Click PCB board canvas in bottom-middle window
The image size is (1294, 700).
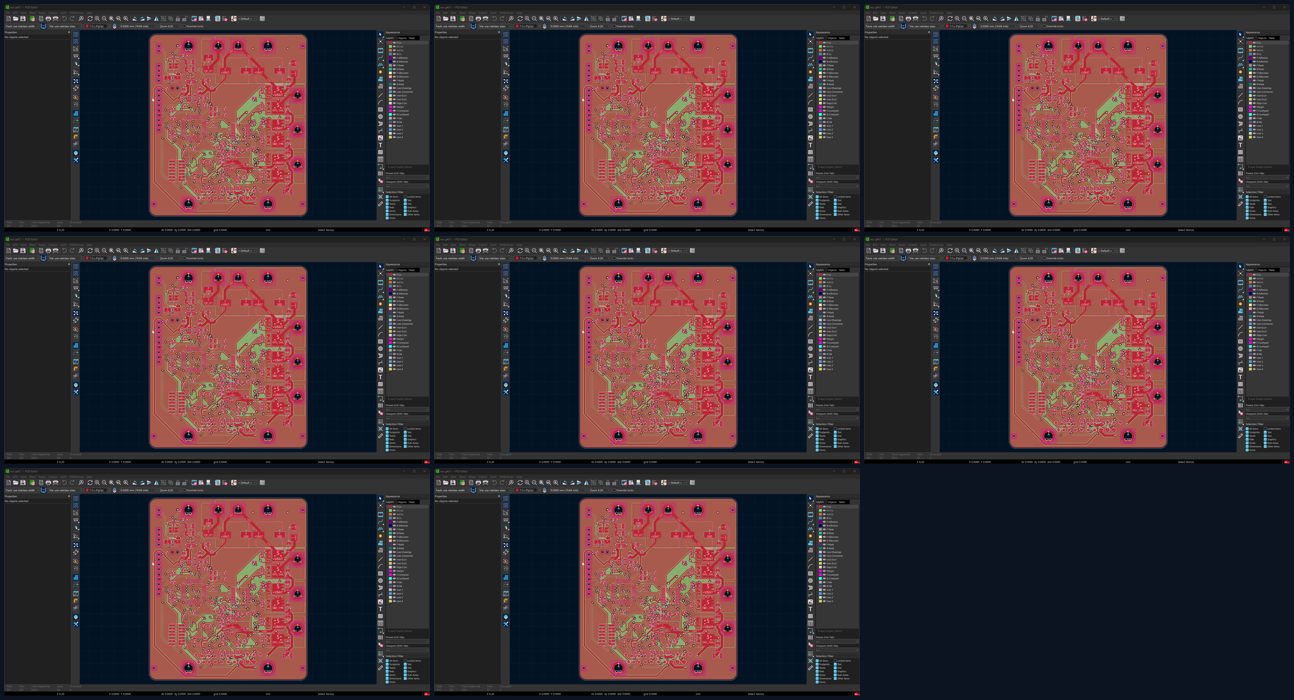coord(658,589)
